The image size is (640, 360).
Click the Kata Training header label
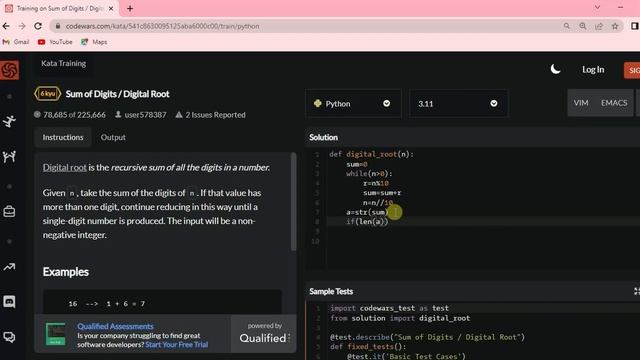point(63,63)
